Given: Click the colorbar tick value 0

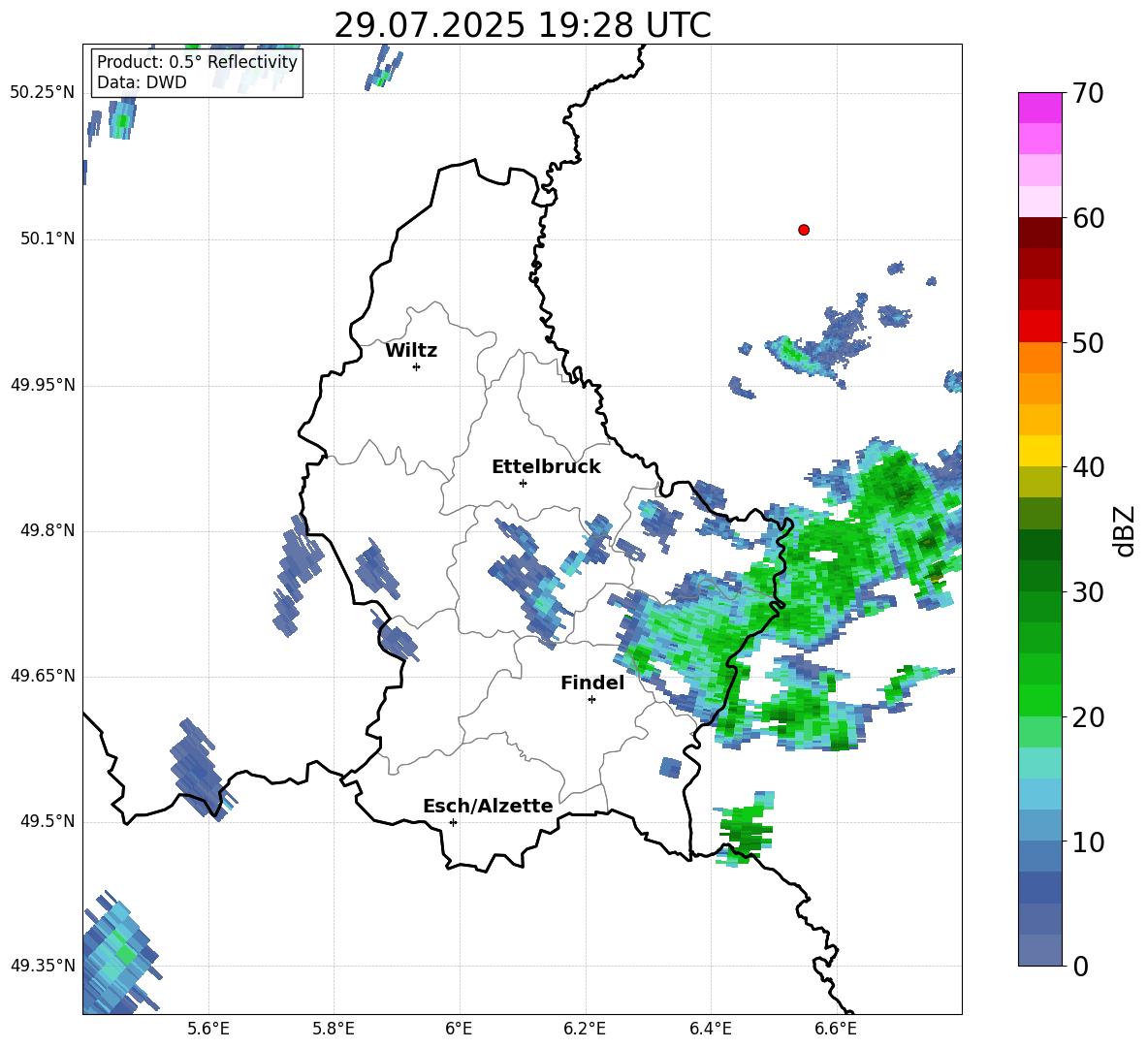Looking at the screenshot, I should pos(1080,966).
